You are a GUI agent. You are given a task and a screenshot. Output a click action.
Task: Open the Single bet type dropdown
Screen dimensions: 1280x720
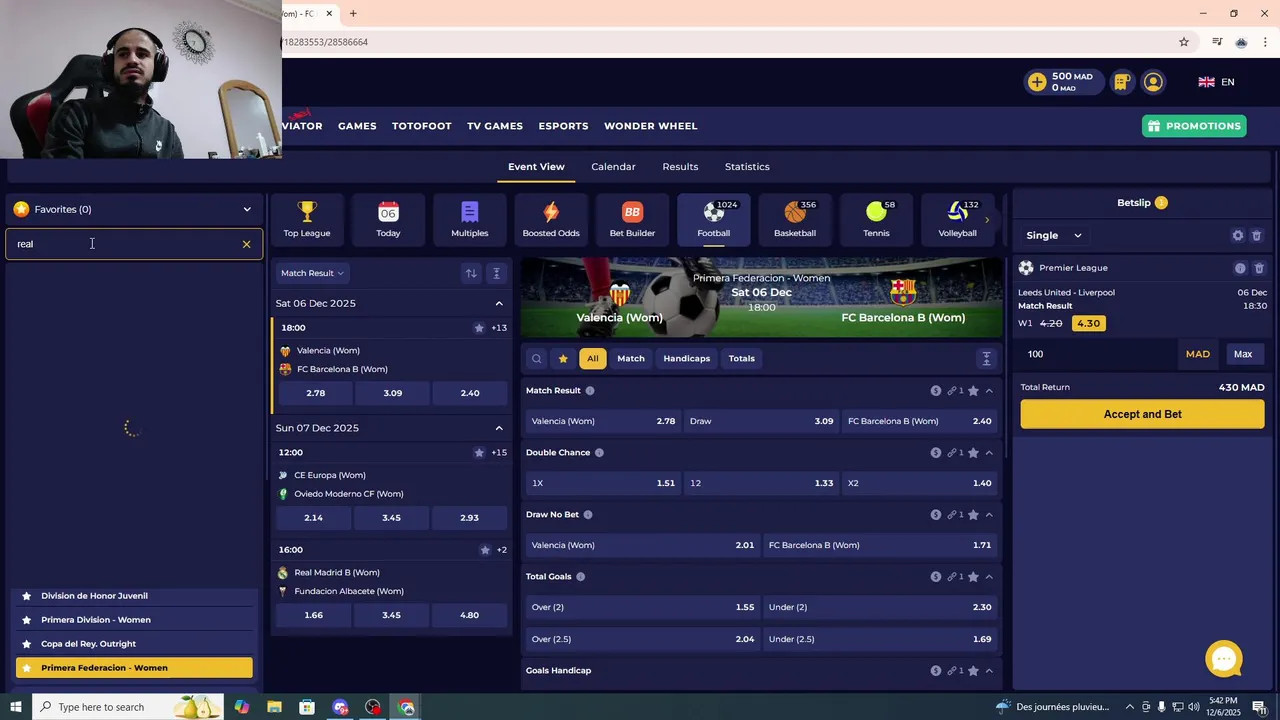pos(1054,236)
